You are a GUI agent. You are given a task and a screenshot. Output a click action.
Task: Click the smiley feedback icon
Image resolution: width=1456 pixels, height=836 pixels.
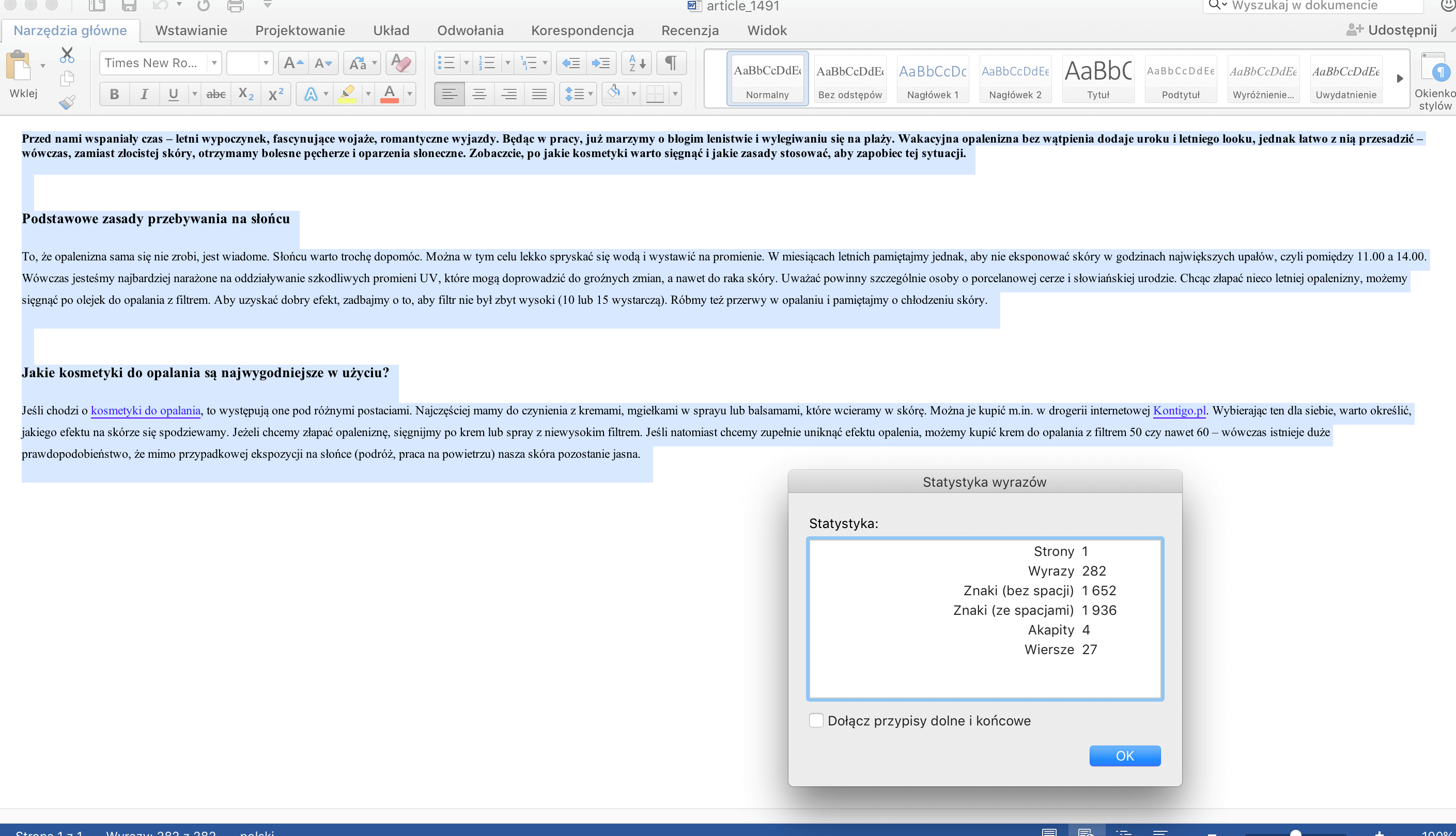pos(1448,6)
